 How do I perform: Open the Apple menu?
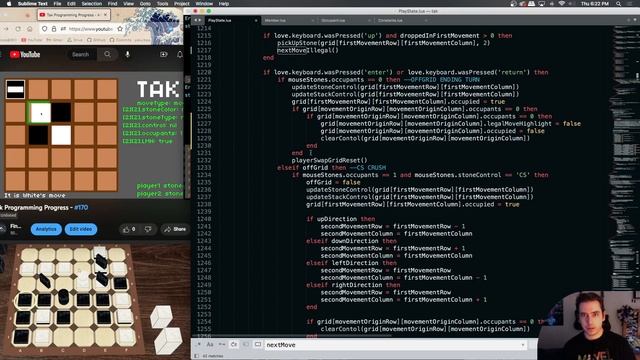[9, 4]
